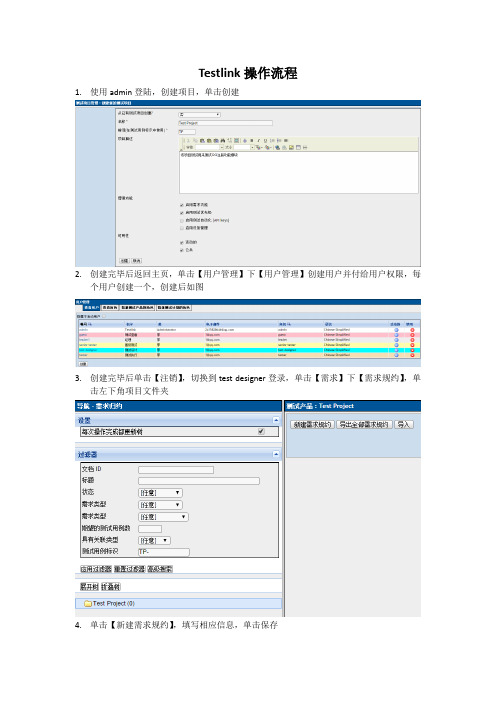
Task: Switch to the 指派测试计划的角色 tab
Action: point(174,308)
